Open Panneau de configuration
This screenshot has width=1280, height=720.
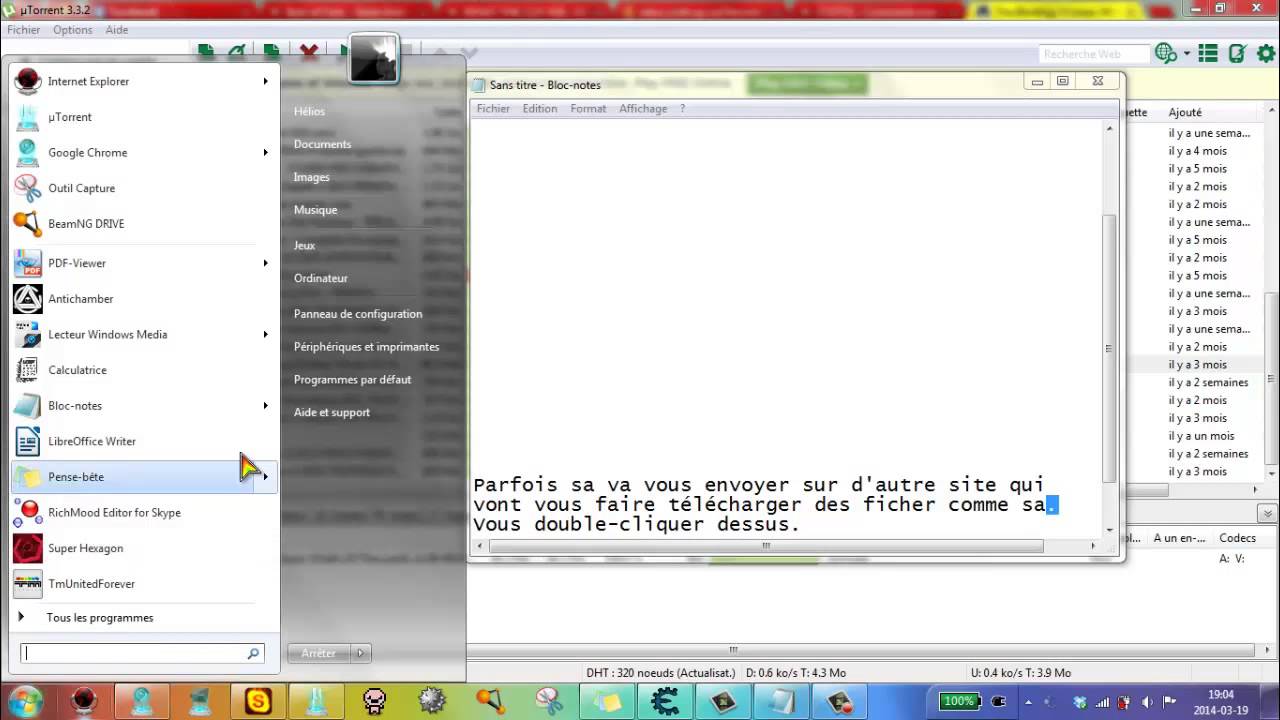[358, 314]
